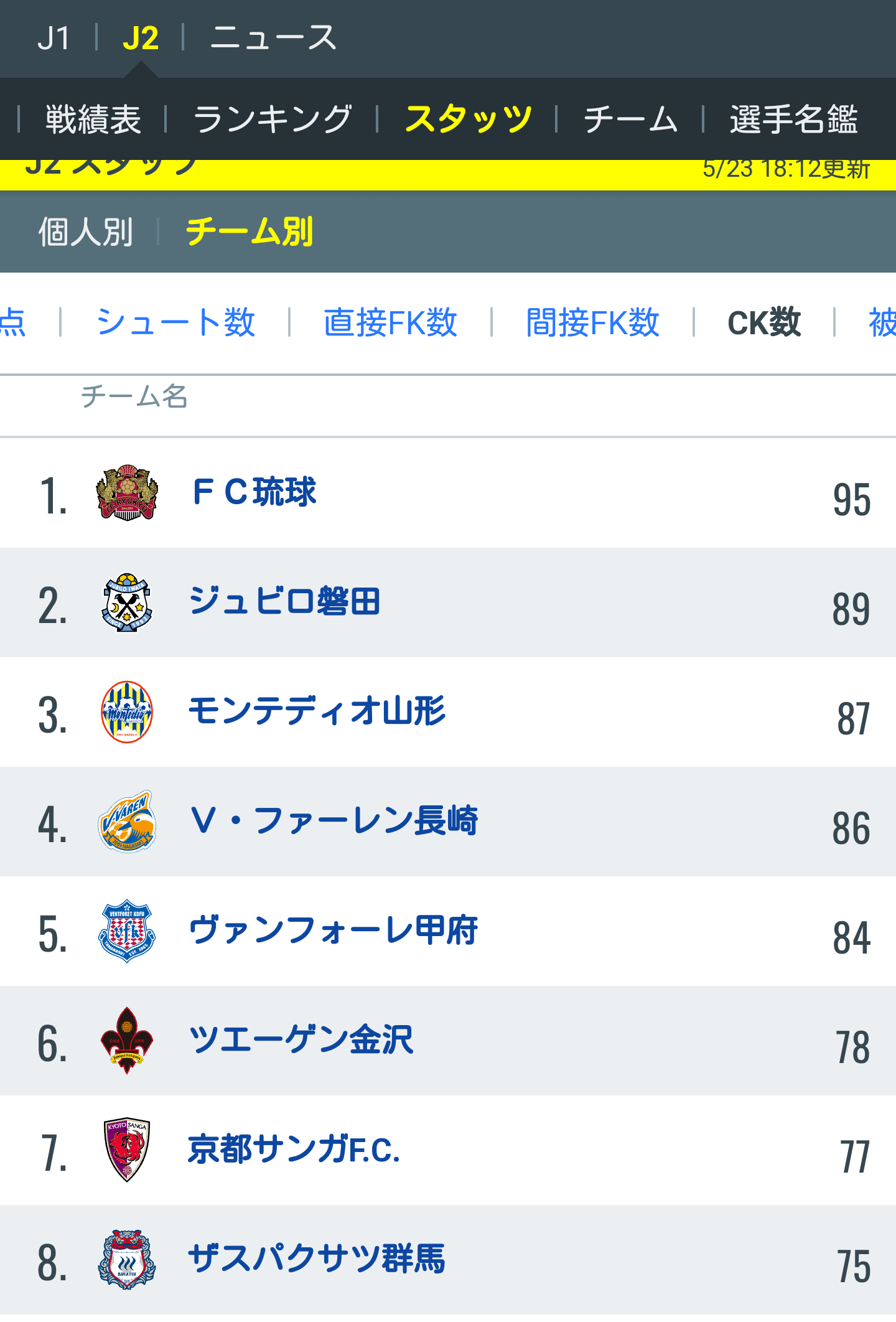The image size is (896, 1322).
Task: Open the ニュース tab
Action: click(273, 38)
